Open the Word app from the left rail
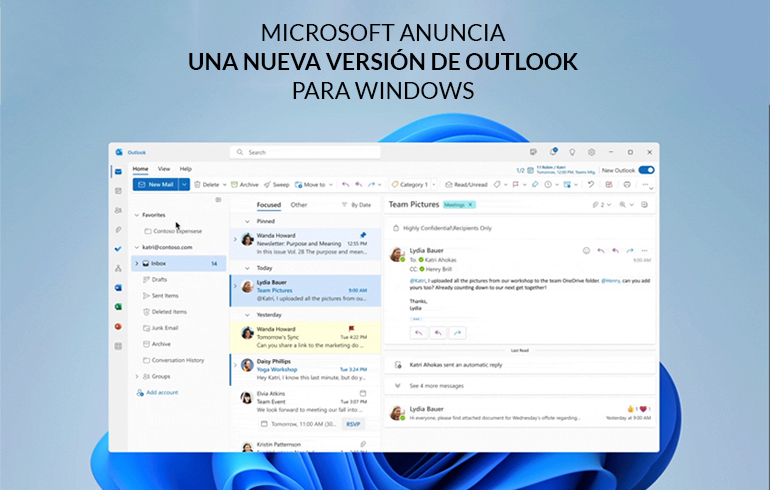Viewport: 770px width, 490px height. pos(118,288)
